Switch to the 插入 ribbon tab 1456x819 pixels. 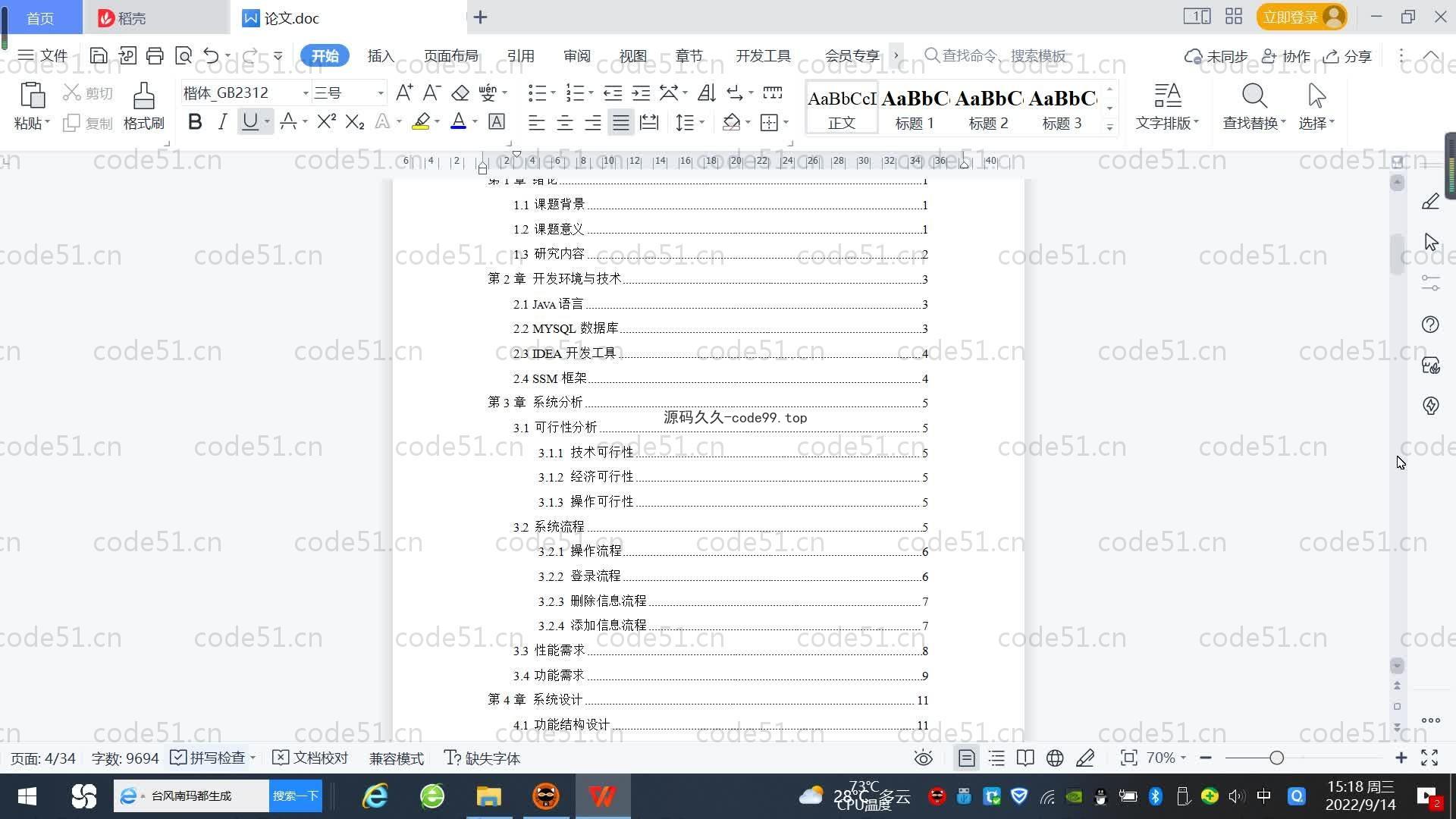tap(381, 55)
